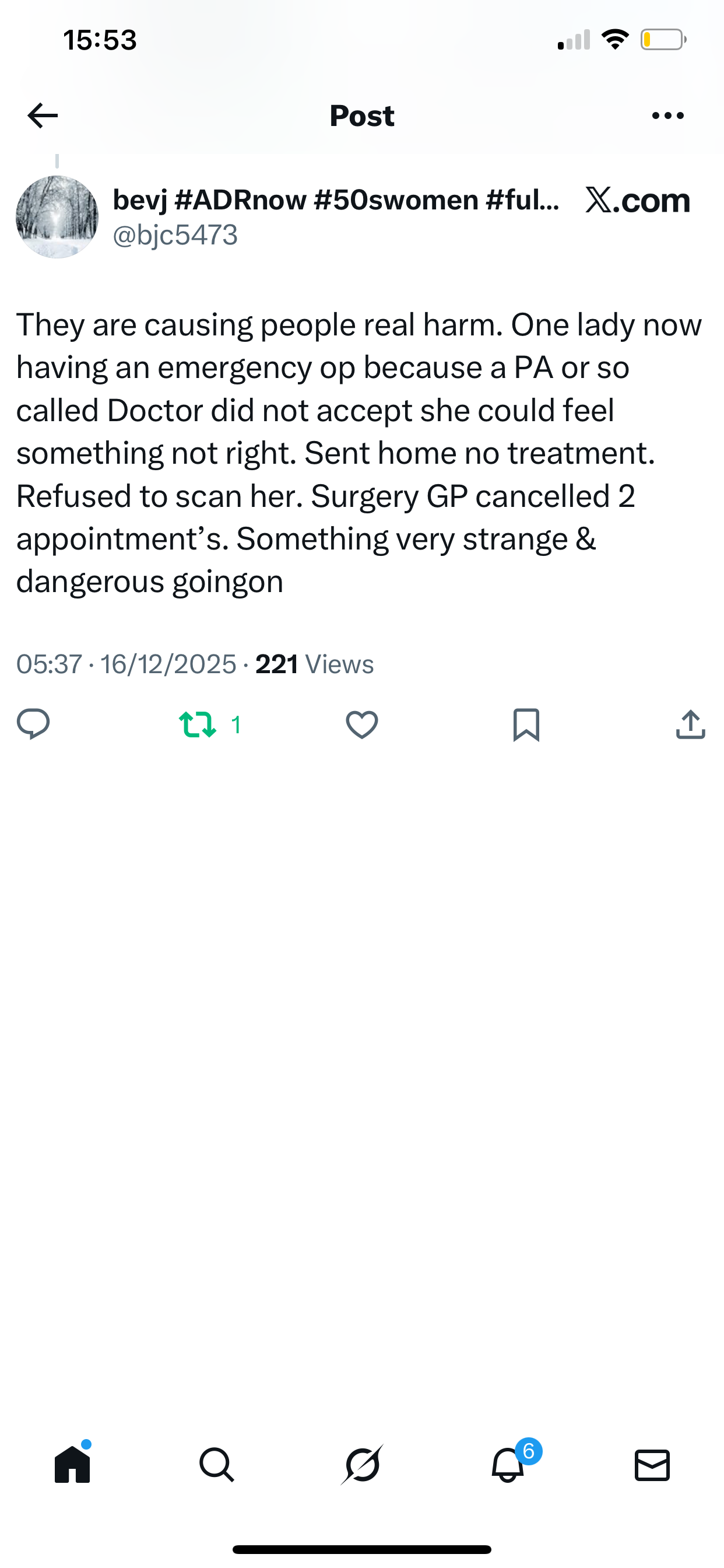724x1568 pixels.
Task: Tap the @bjc5473 handle
Action: point(175,235)
